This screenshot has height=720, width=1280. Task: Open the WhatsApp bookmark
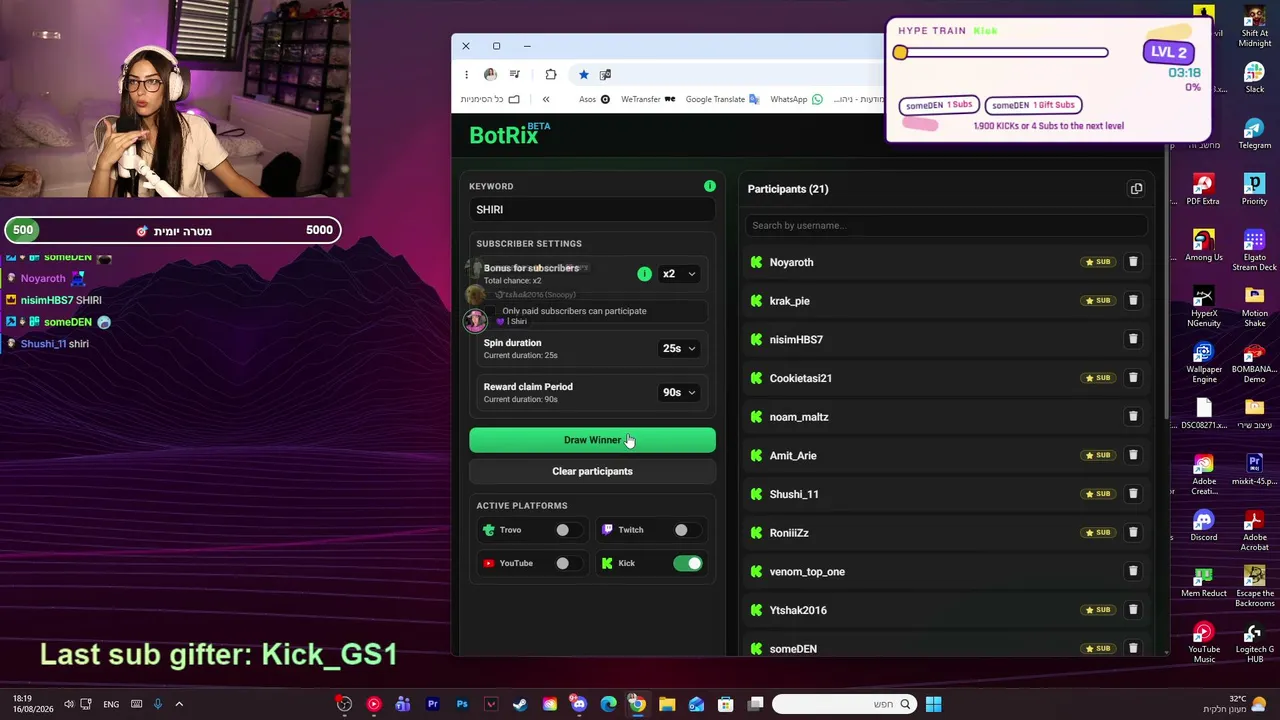796,99
